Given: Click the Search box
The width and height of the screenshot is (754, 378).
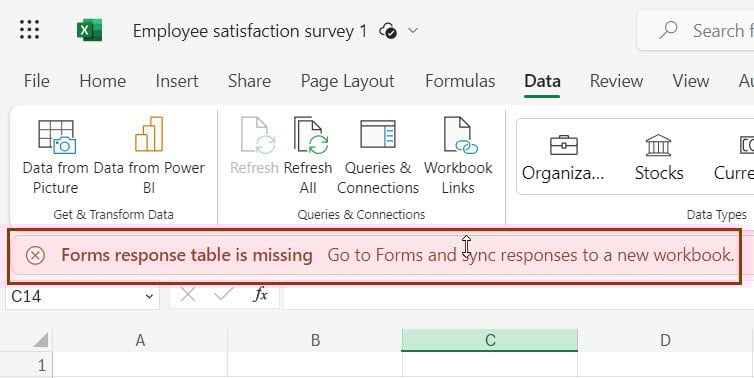Looking at the screenshot, I should click(695, 31).
